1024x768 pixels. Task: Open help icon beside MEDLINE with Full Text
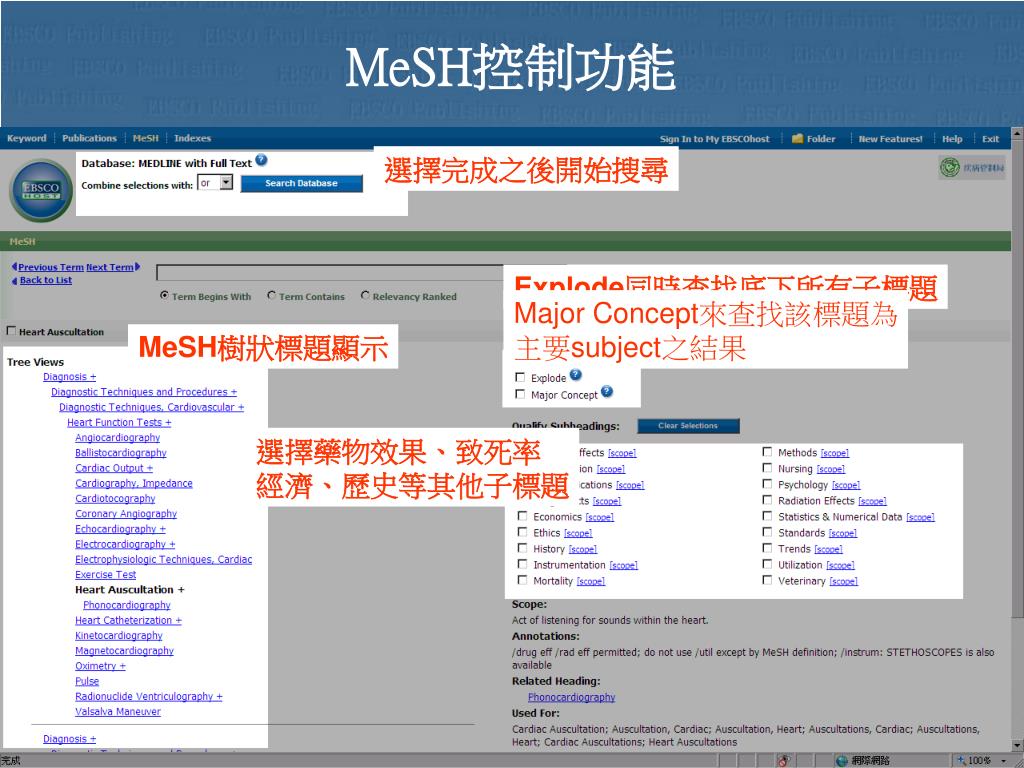pos(261,160)
